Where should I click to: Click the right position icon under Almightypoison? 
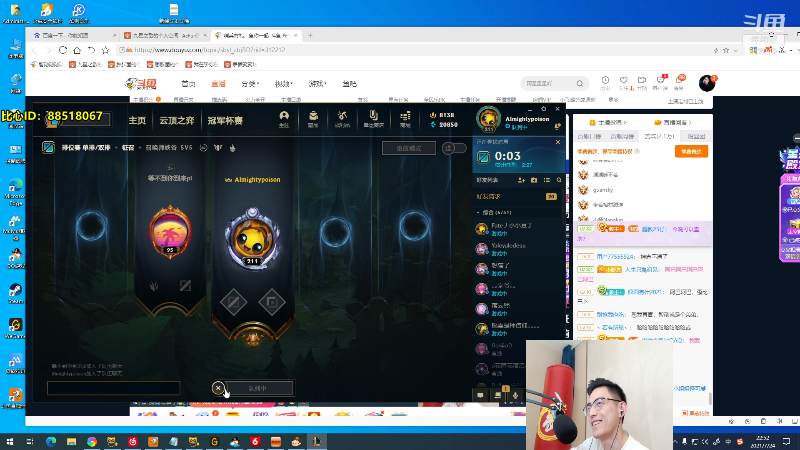click(272, 303)
